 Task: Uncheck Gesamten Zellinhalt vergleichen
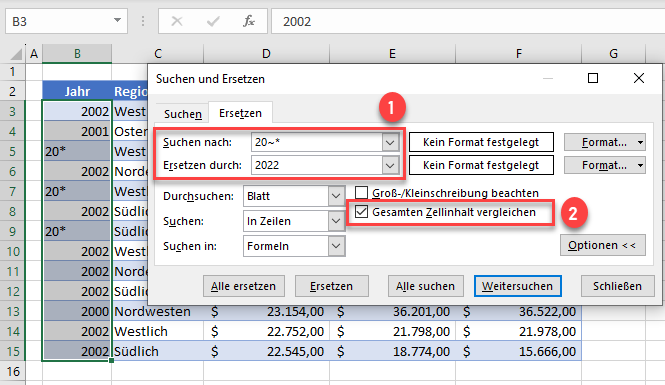tap(361, 212)
